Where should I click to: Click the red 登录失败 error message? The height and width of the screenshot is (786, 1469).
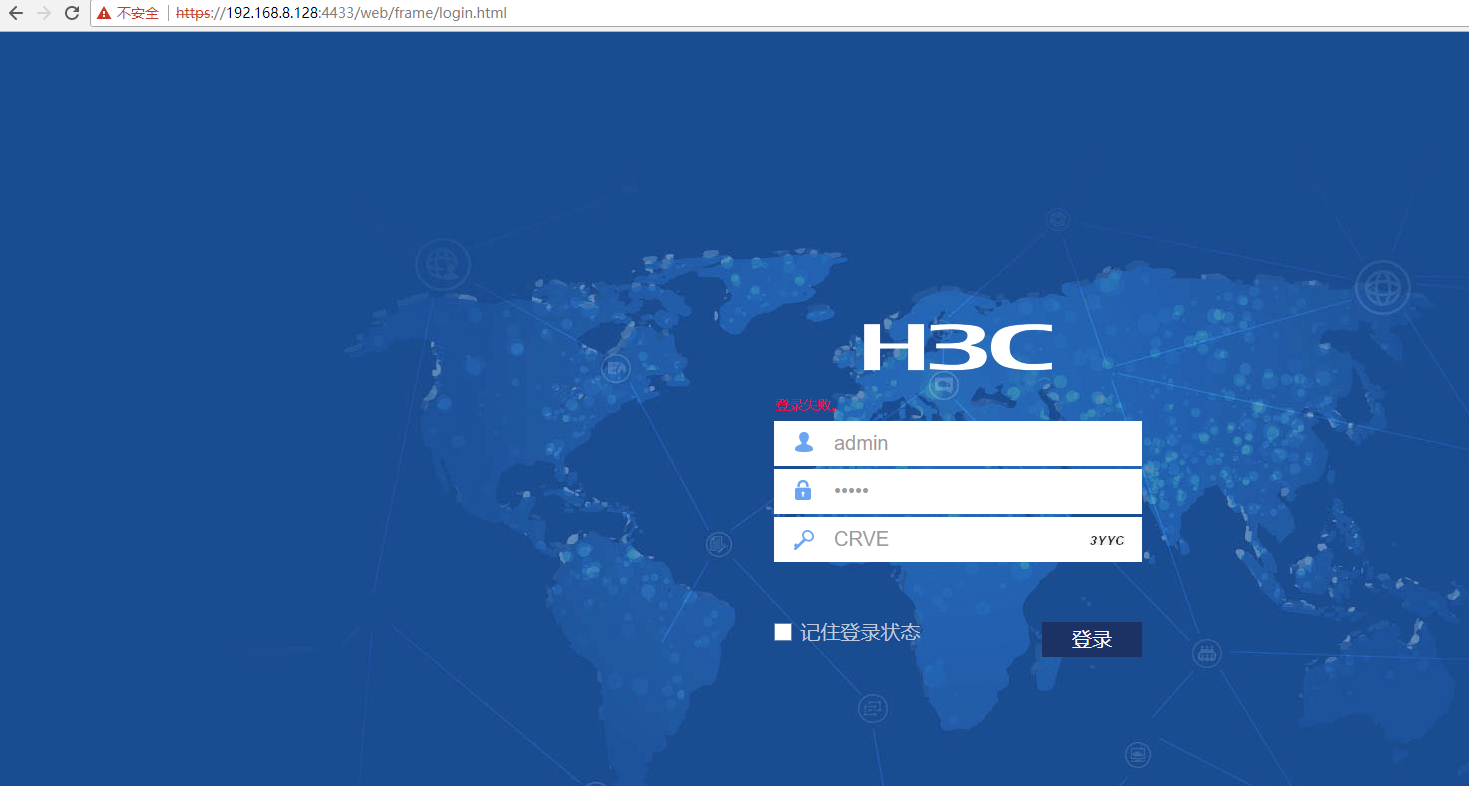pos(805,405)
